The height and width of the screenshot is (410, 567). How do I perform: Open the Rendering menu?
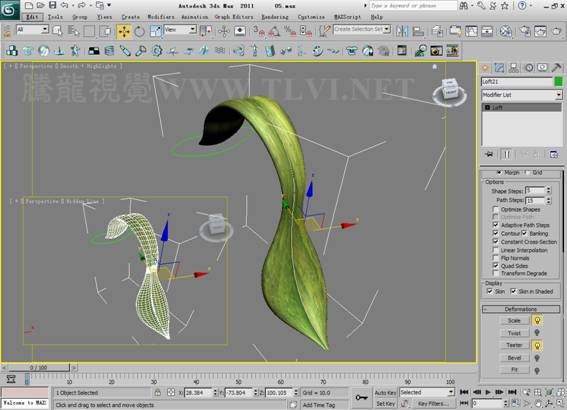point(275,17)
